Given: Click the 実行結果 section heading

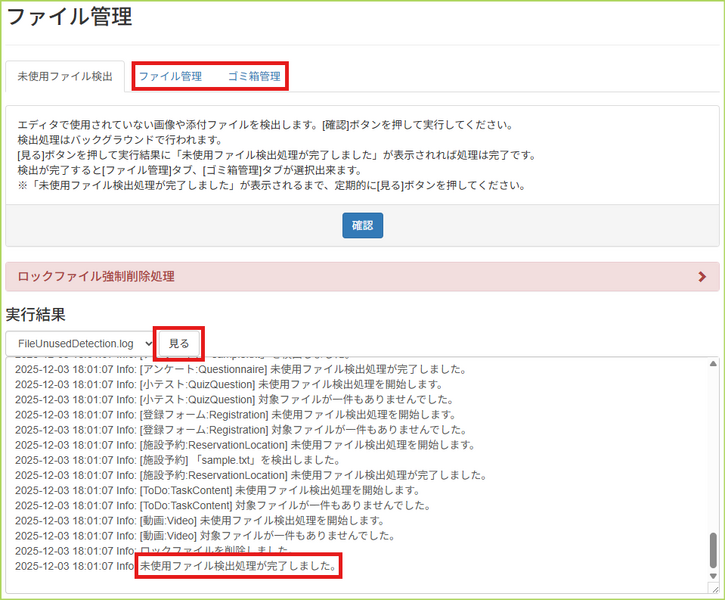Looking at the screenshot, I should tap(36, 314).
